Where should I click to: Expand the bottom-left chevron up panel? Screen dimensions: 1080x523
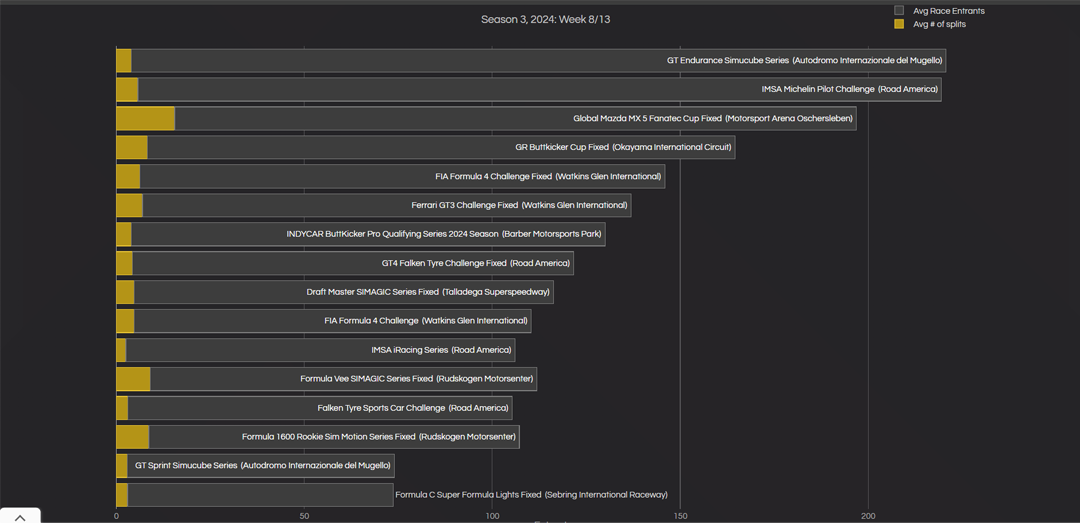click(20, 516)
